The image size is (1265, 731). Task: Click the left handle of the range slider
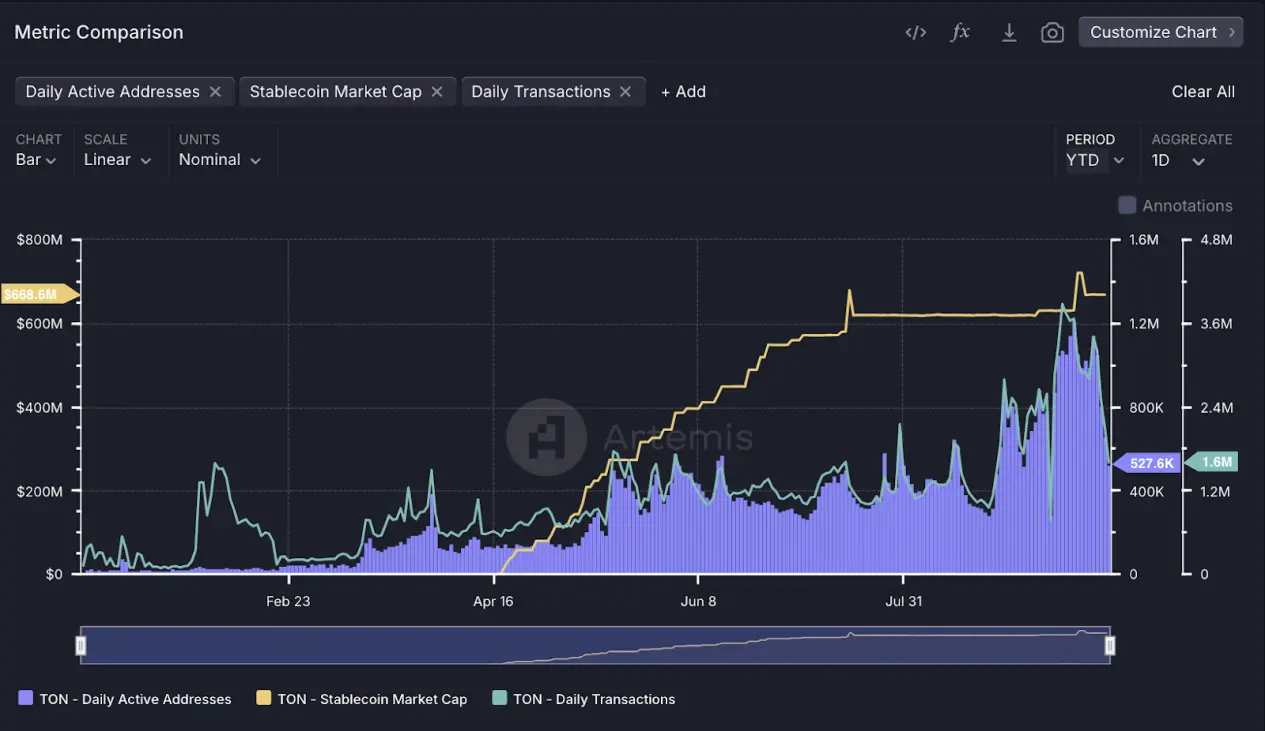tap(81, 645)
